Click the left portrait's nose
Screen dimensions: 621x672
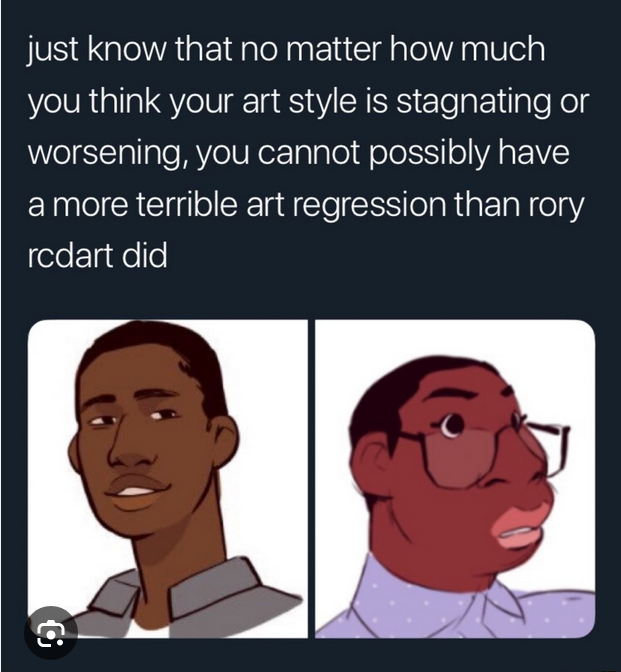[131, 448]
